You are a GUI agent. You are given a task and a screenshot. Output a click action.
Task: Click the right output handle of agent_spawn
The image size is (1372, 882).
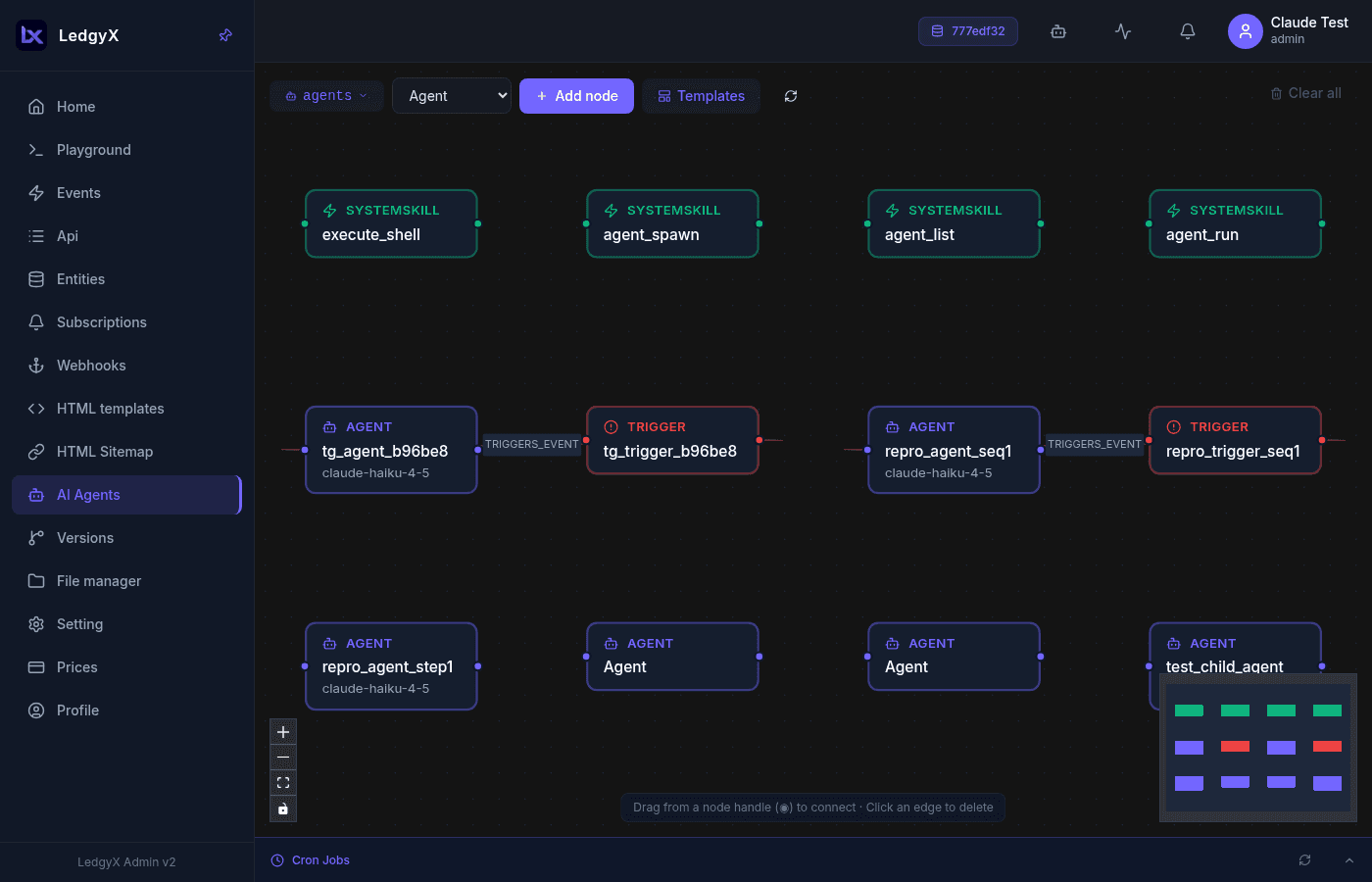click(x=759, y=223)
